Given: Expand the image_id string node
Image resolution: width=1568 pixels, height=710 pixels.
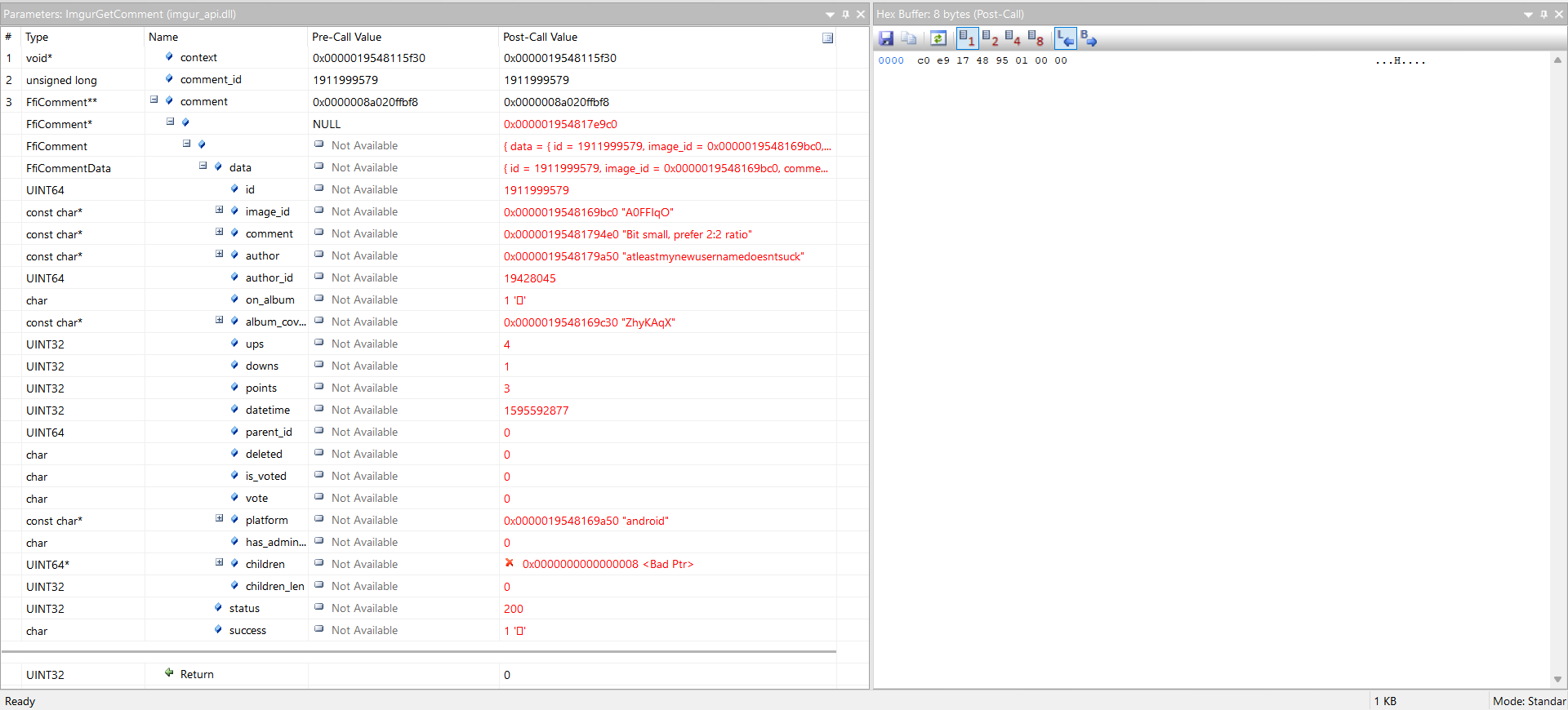Looking at the screenshot, I should pyautogui.click(x=219, y=210).
